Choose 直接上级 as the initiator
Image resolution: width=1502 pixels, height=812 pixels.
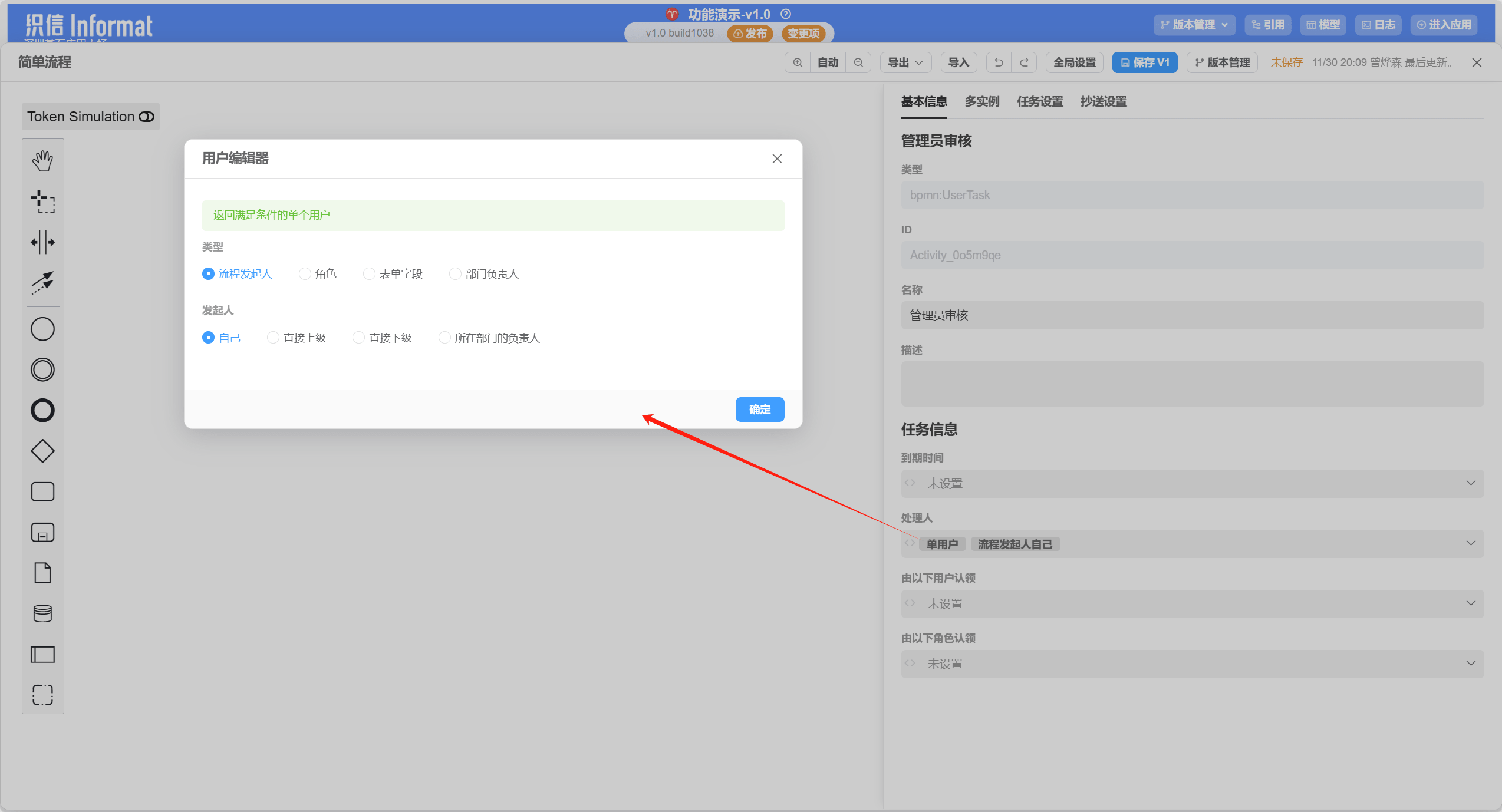click(x=274, y=338)
